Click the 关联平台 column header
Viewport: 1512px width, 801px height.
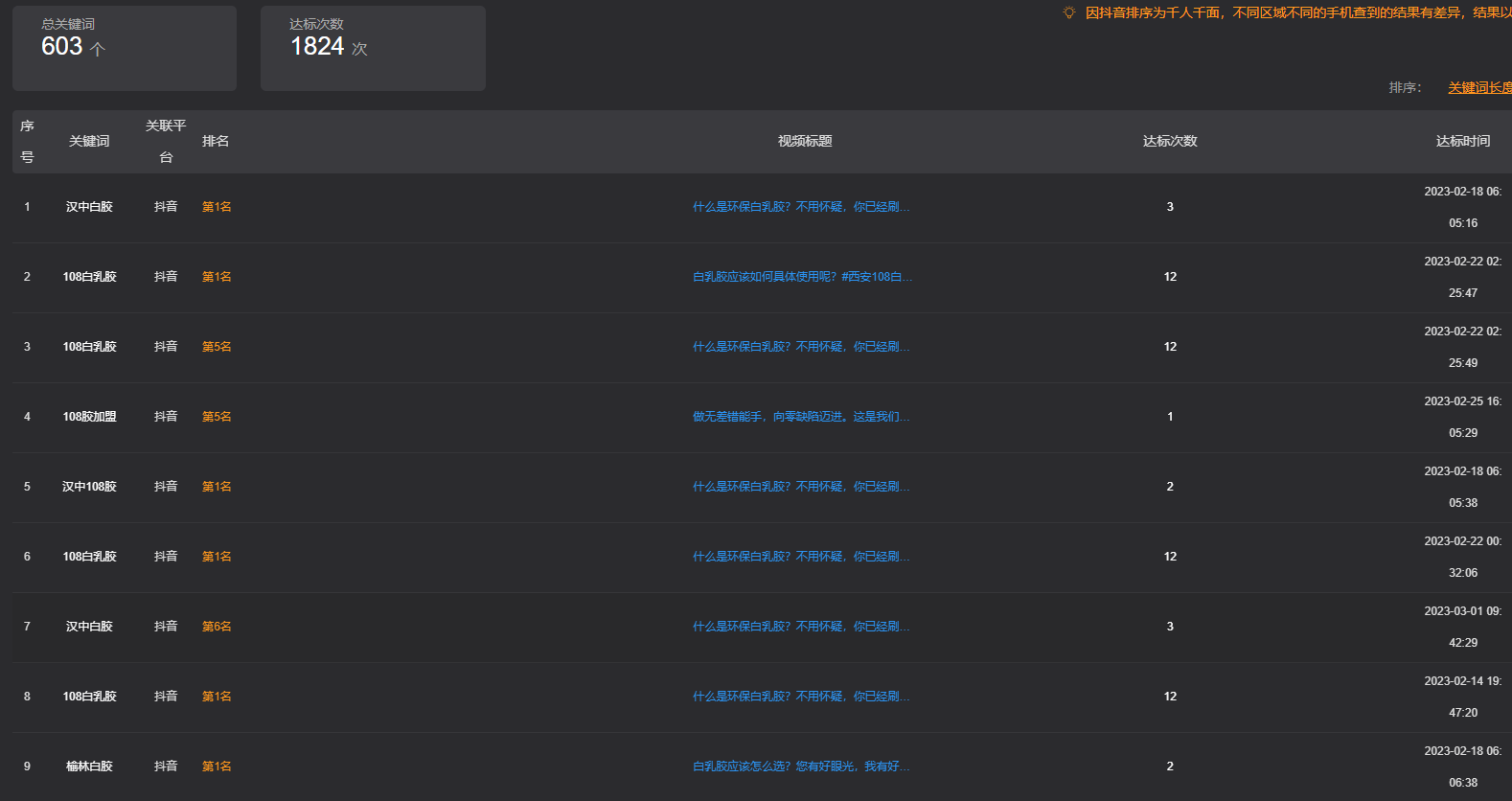(x=166, y=141)
